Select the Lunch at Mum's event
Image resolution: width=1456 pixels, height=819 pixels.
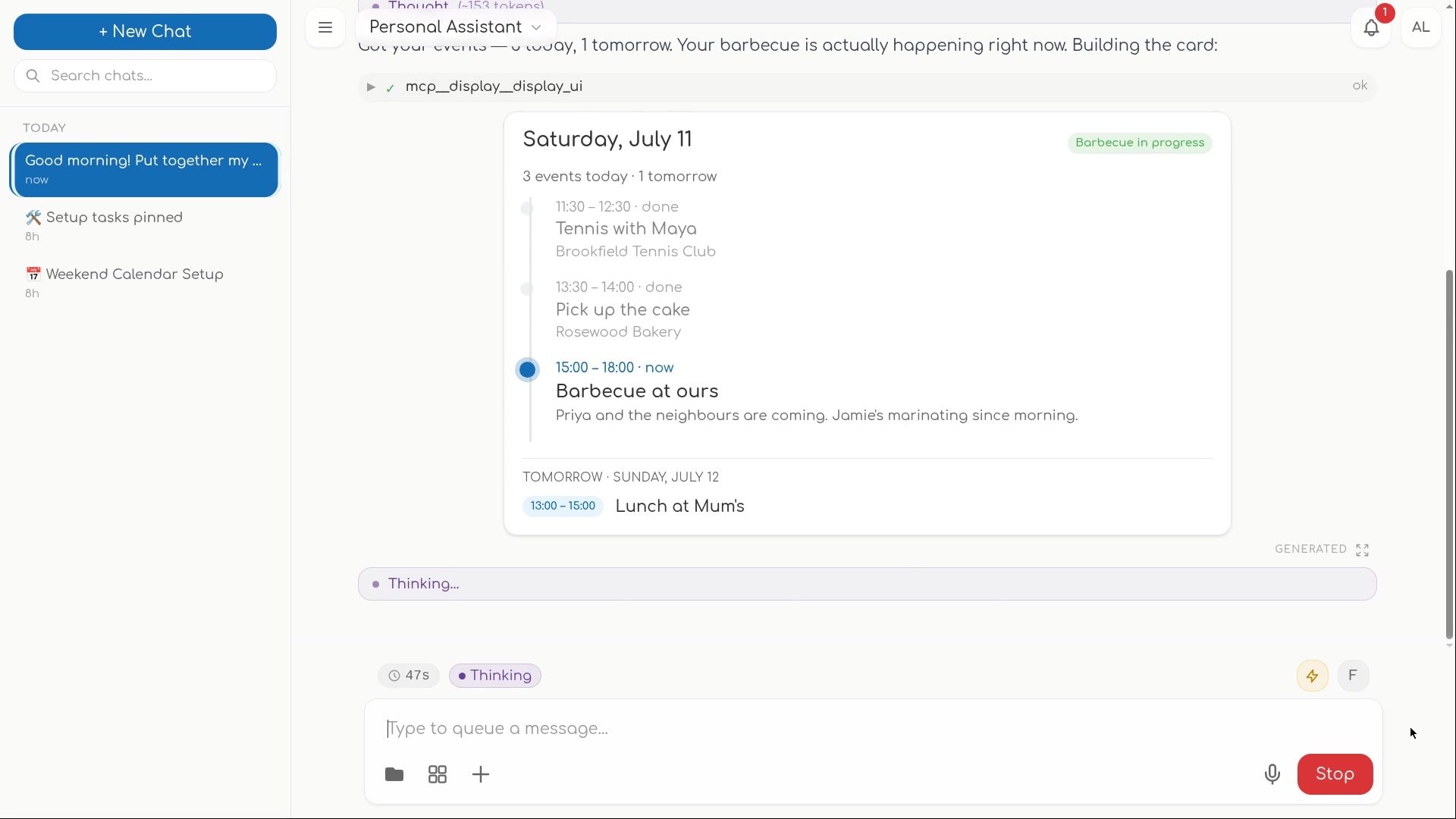point(680,507)
